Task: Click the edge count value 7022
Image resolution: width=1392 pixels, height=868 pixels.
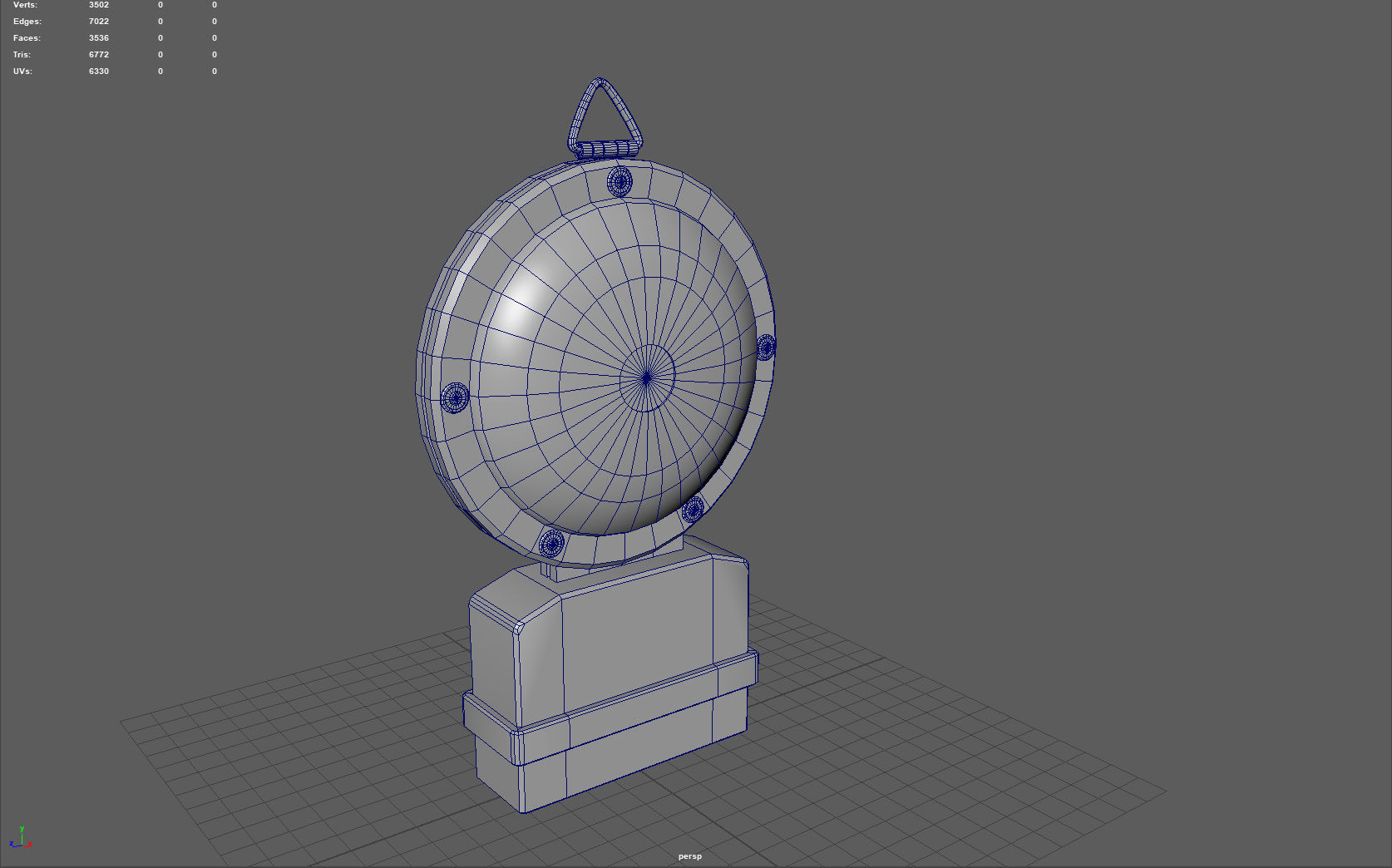Action: (x=99, y=22)
